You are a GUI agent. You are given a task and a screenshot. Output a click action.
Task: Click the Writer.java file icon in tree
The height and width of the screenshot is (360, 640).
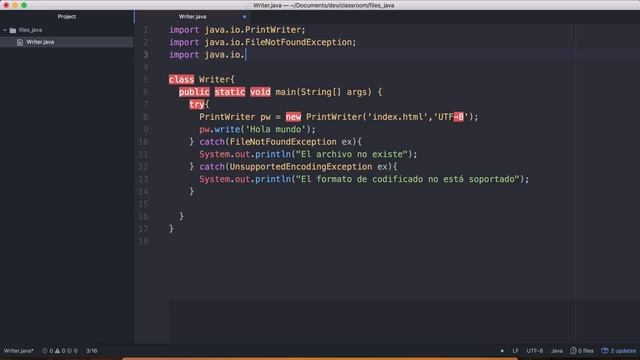20,42
